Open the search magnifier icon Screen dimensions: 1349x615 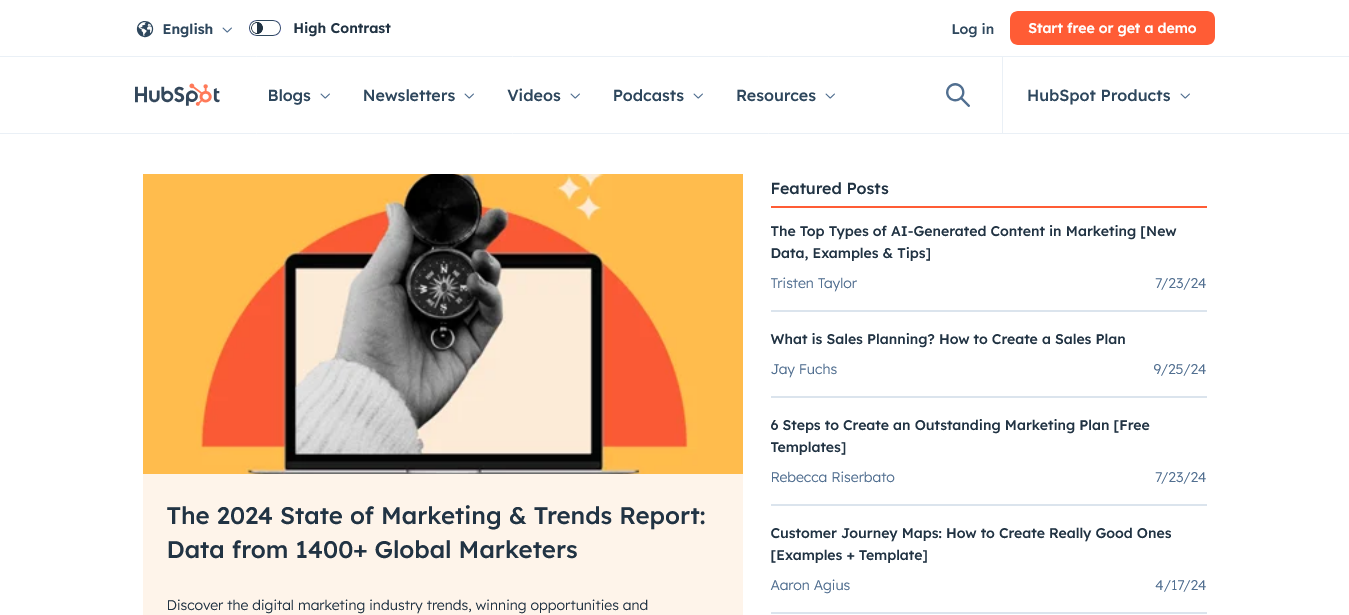pyautogui.click(x=958, y=95)
